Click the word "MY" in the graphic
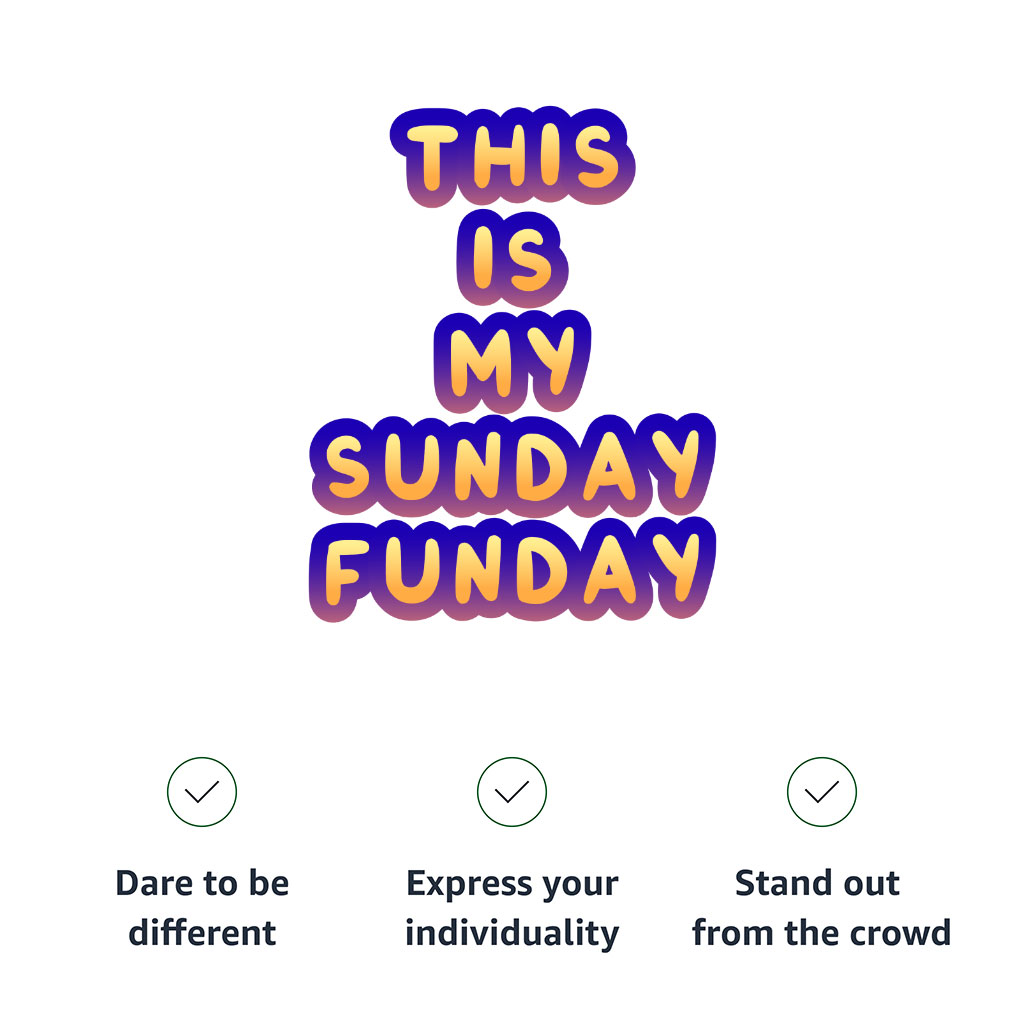The height and width of the screenshot is (1024, 1024). tap(512, 362)
